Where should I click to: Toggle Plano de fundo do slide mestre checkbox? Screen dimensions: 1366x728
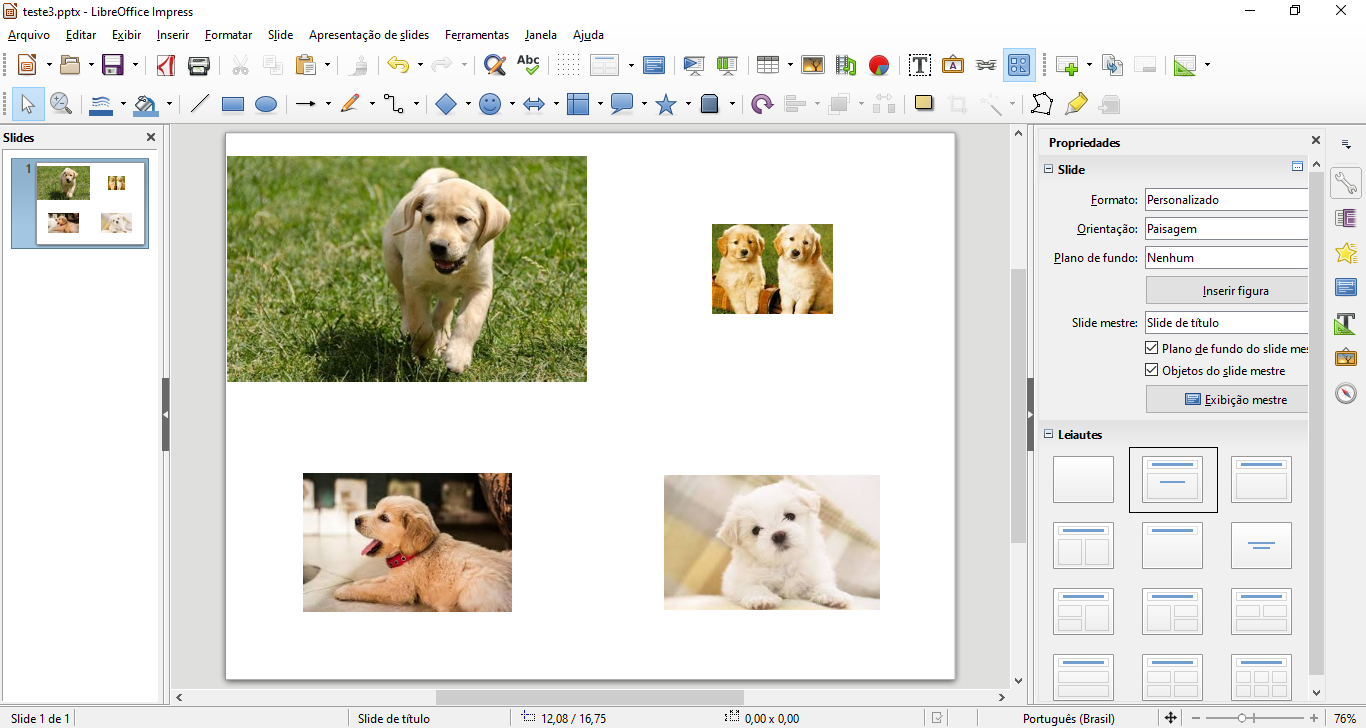[x=1152, y=348]
